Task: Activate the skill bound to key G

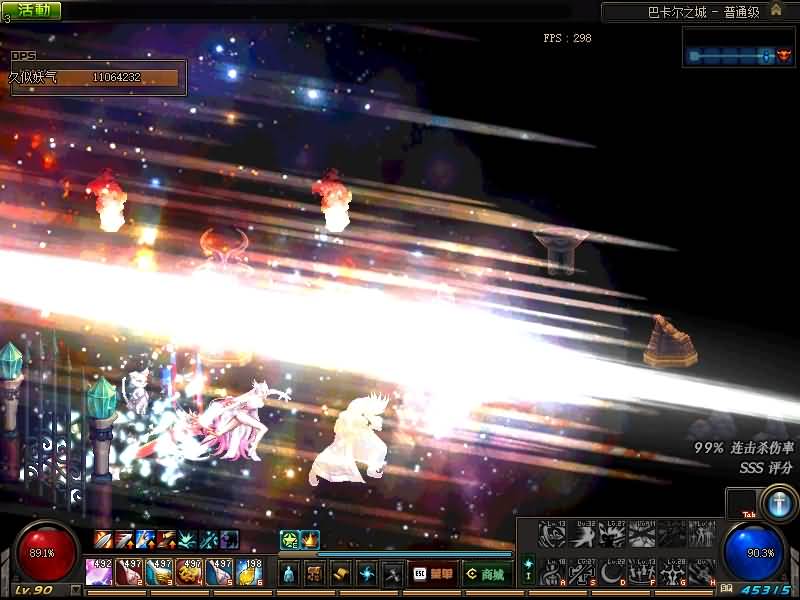Action: pyautogui.click(x=672, y=573)
